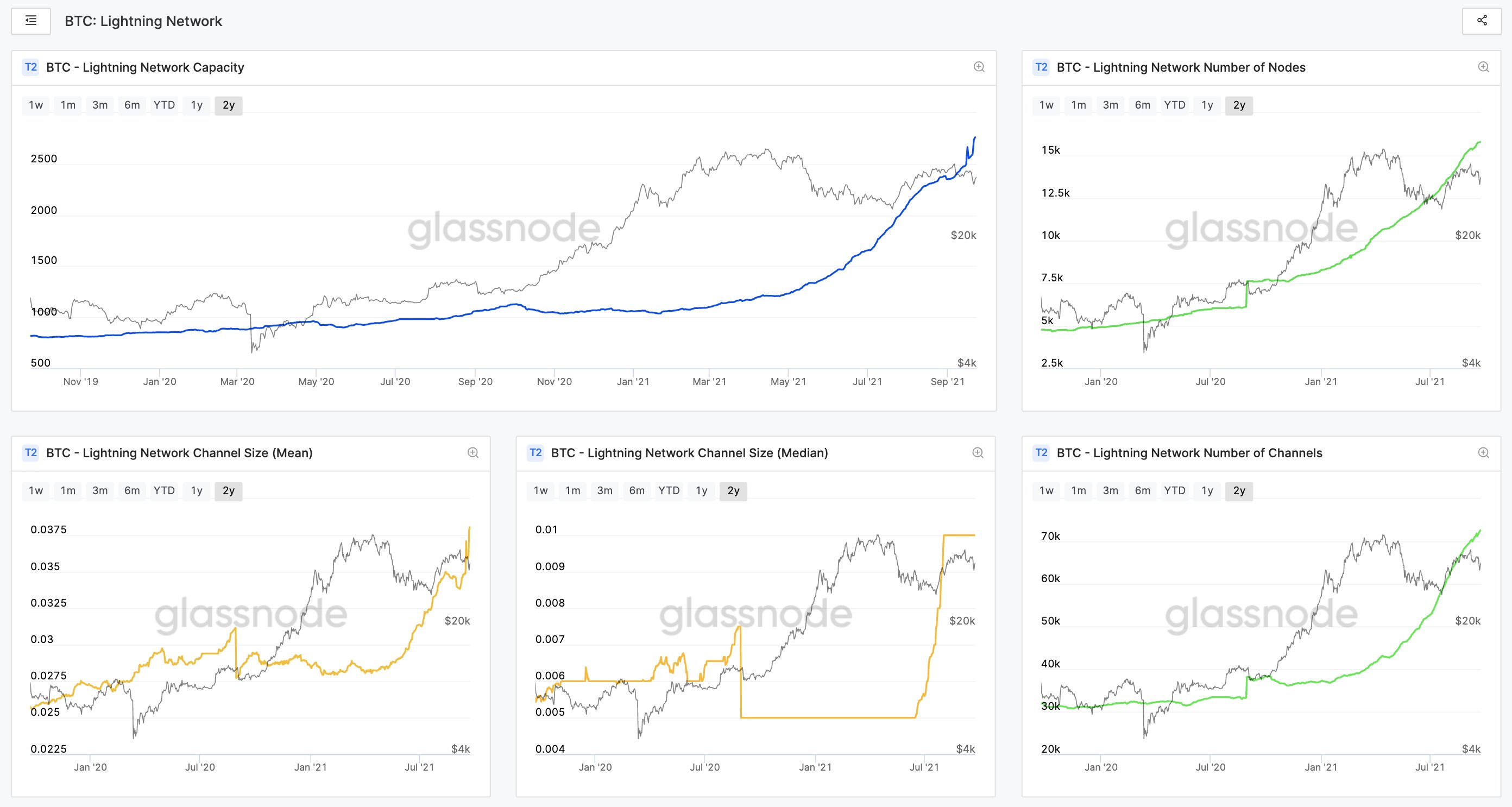Select 2y range on Capacity chart

(x=228, y=105)
